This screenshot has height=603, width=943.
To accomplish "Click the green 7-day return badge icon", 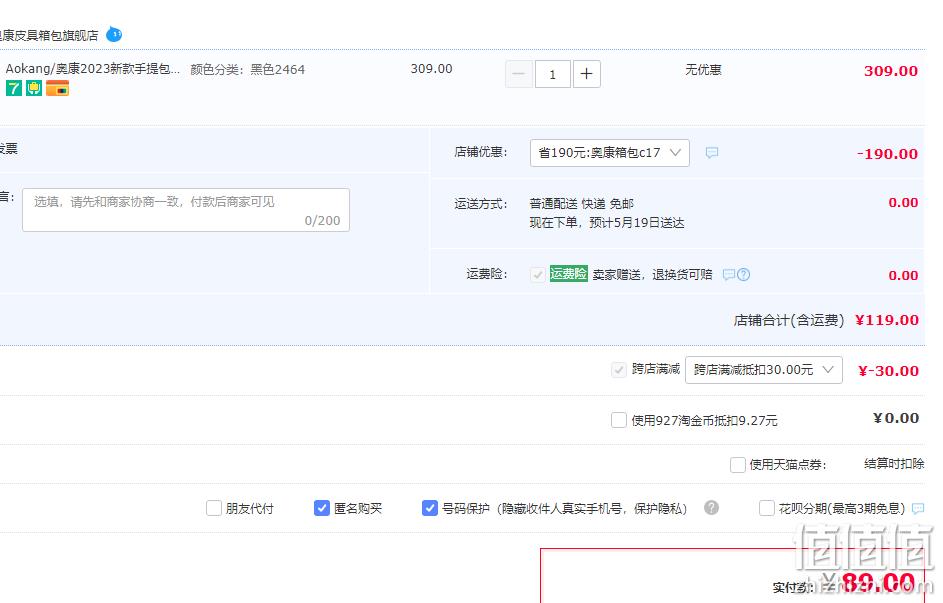I will pos(14,88).
